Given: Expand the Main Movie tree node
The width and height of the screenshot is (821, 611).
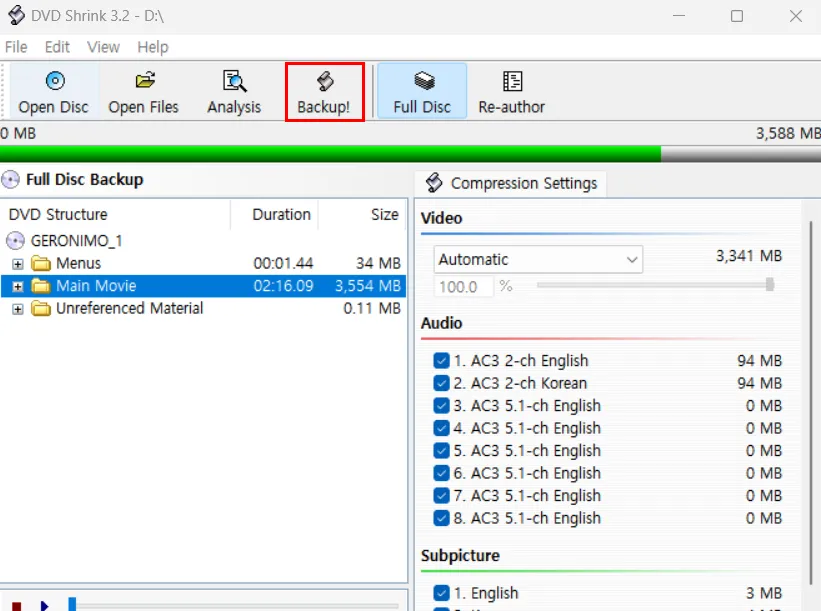Looking at the screenshot, I should pyautogui.click(x=18, y=286).
